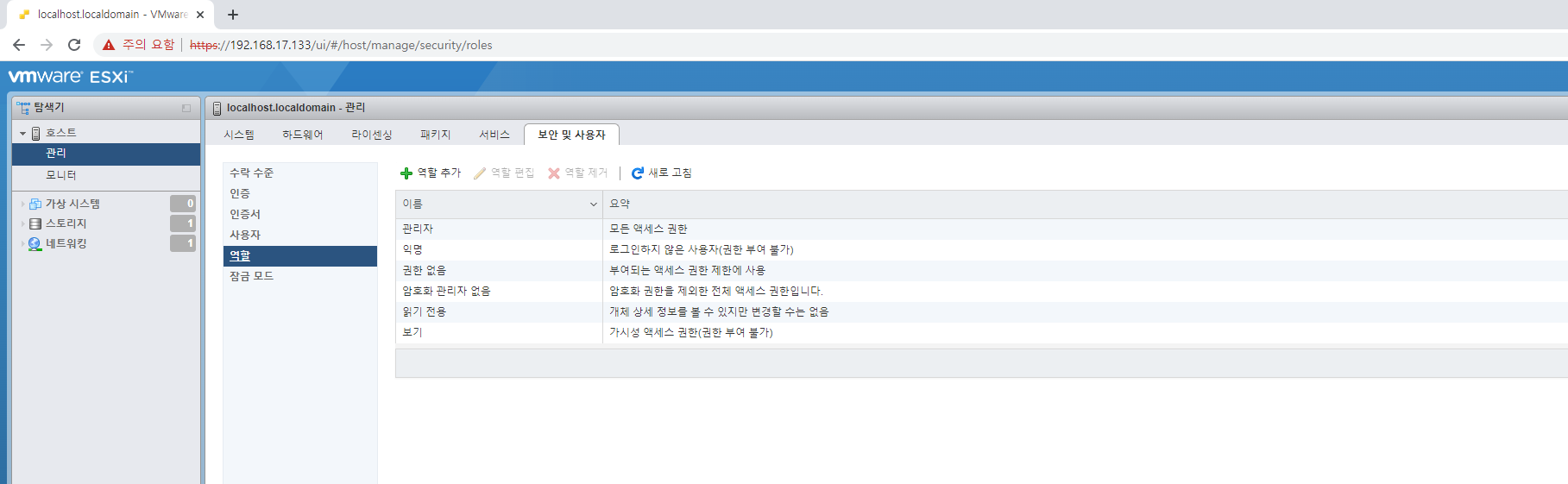The image size is (1568, 484).
Task: Click the blue refresh icon in toolbar
Action: [x=638, y=173]
